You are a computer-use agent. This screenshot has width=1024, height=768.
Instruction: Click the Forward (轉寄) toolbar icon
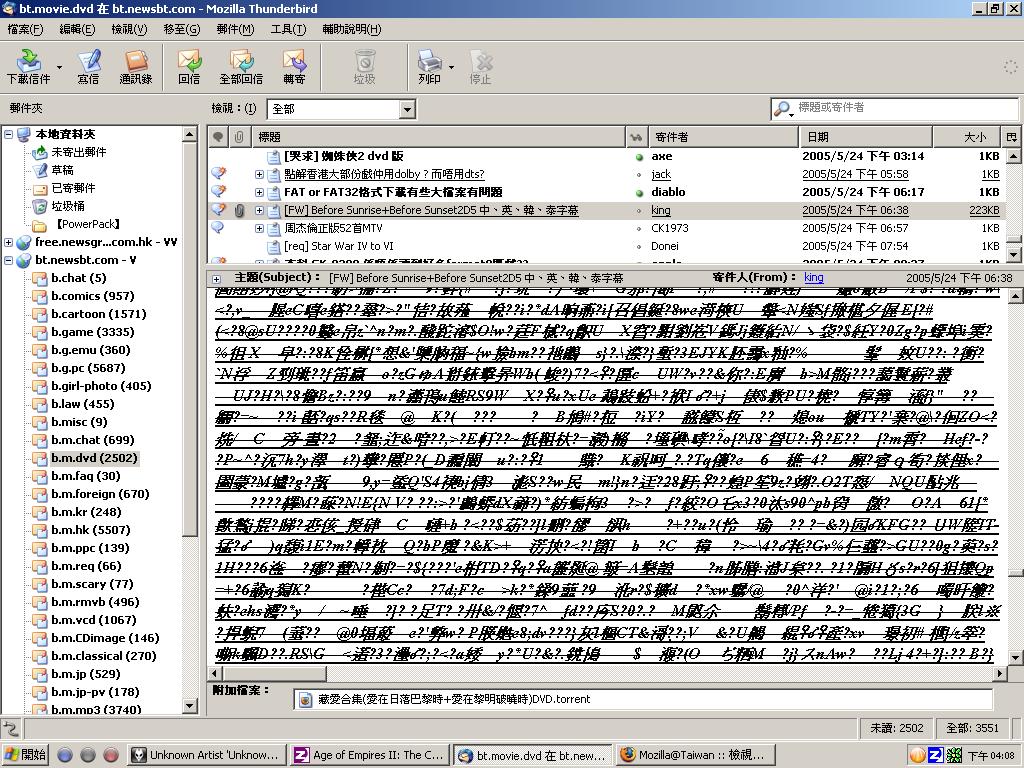294,63
